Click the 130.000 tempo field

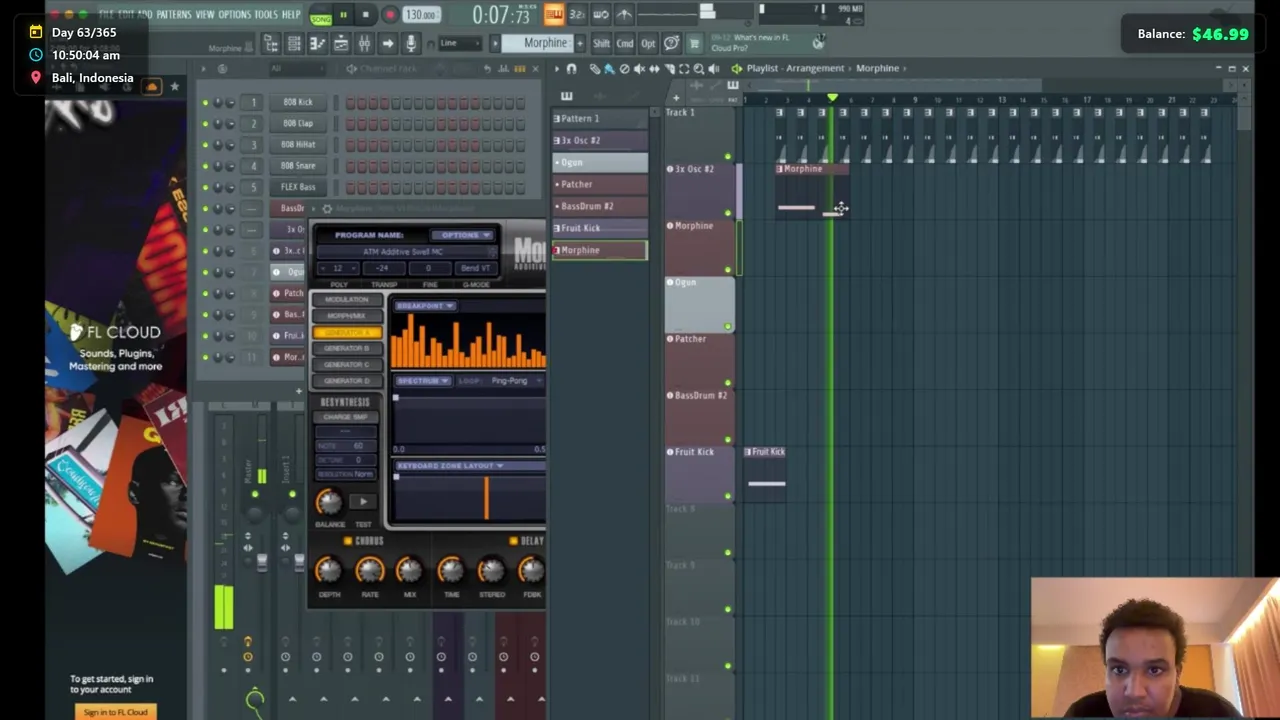click(421, 15)
